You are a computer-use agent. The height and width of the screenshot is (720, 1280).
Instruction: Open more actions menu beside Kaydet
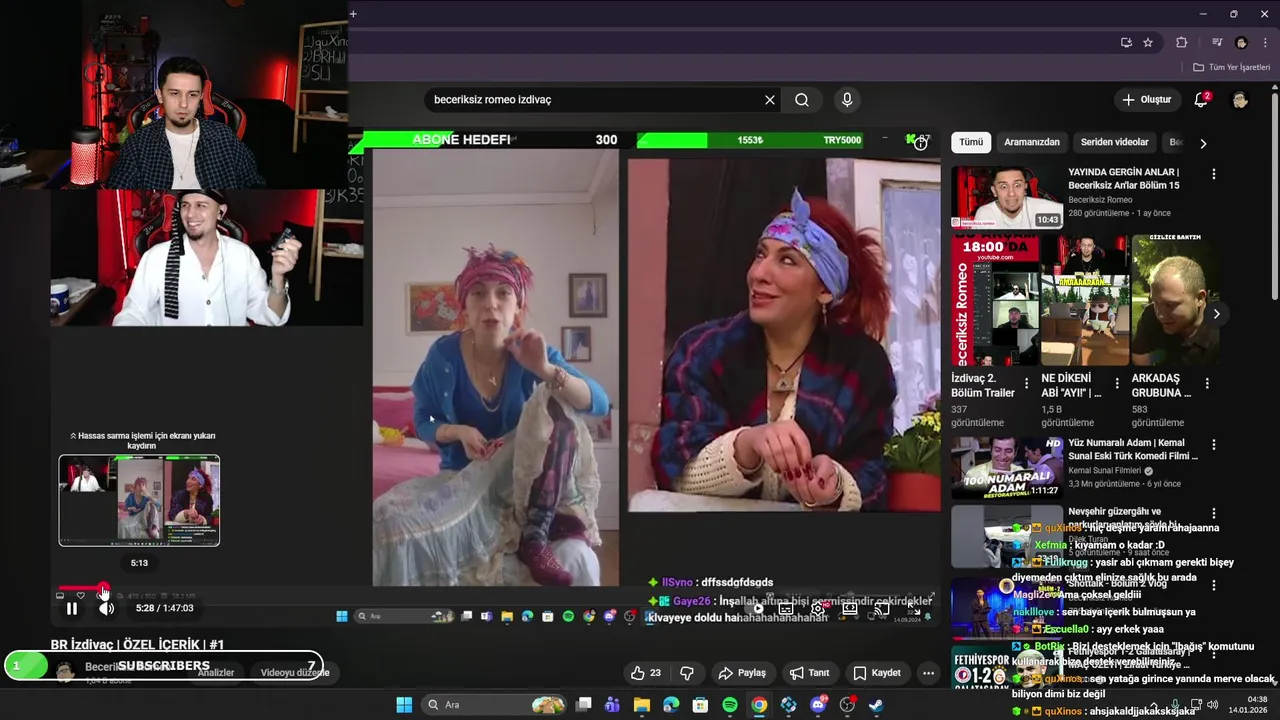click(x=928, y=673)
